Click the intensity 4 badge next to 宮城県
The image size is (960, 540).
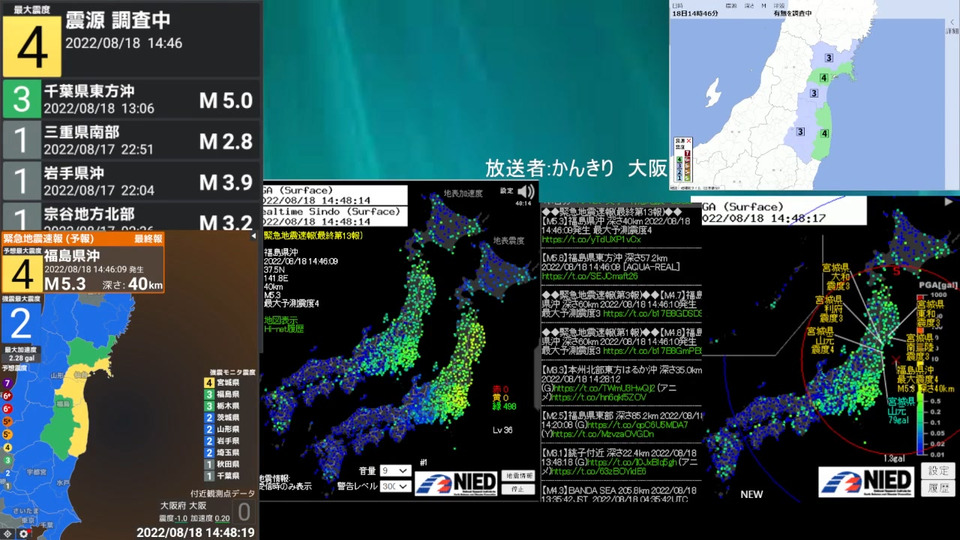pos(209,383)
